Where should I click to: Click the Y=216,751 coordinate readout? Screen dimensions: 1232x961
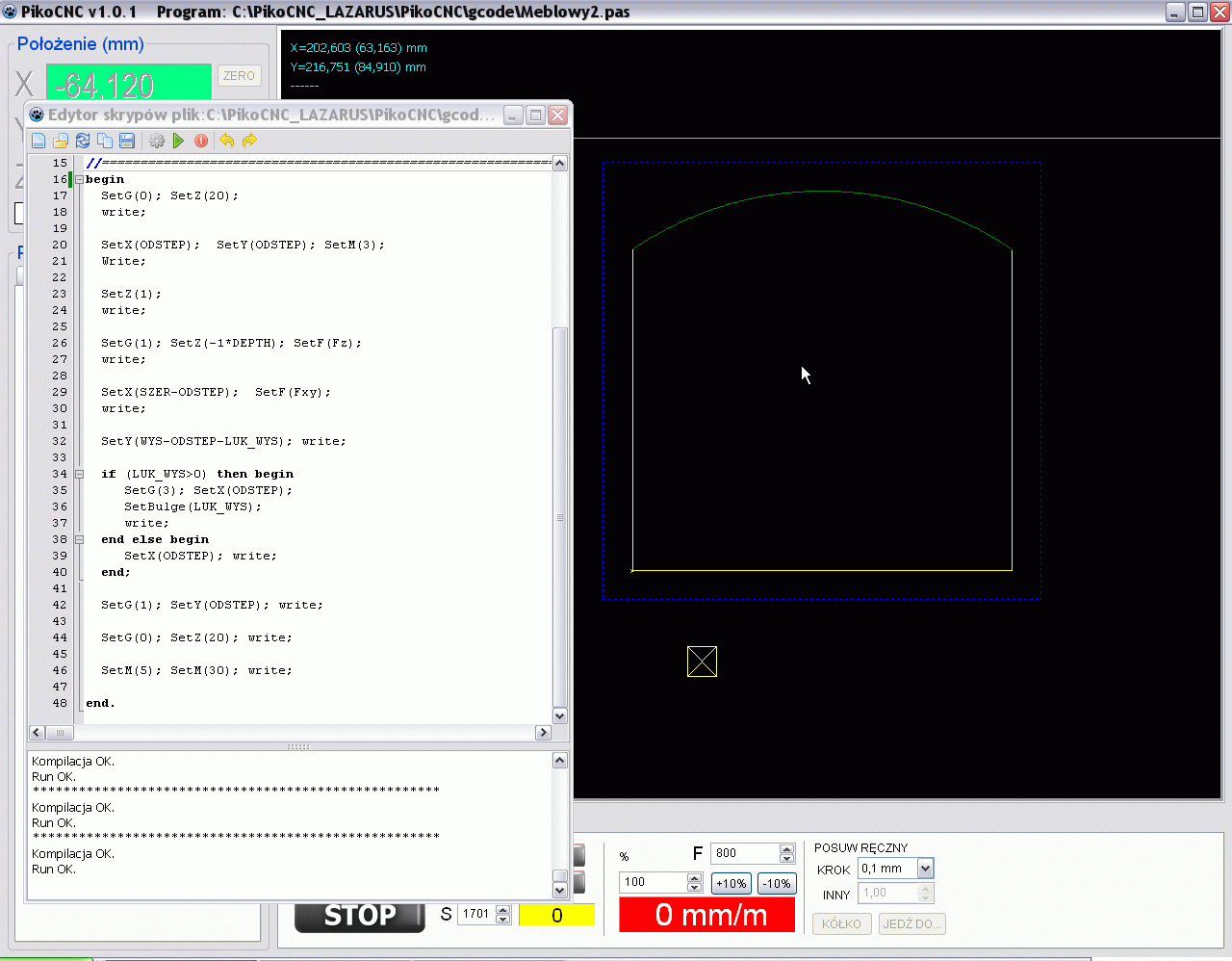coord(358,67)
